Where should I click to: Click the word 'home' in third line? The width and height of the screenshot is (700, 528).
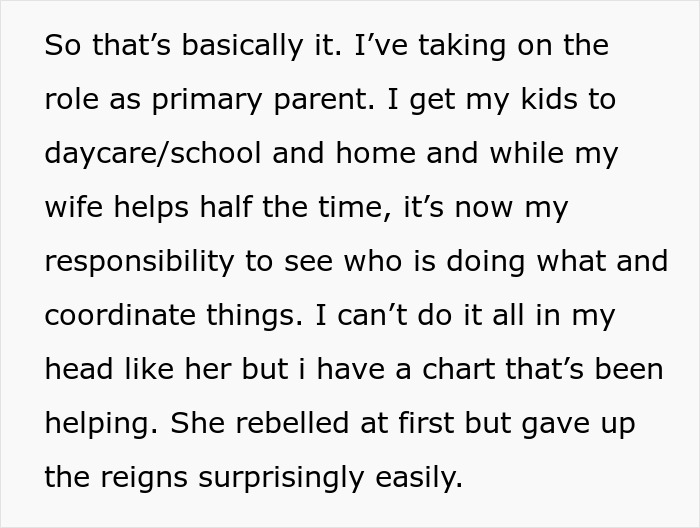[375, 154]
